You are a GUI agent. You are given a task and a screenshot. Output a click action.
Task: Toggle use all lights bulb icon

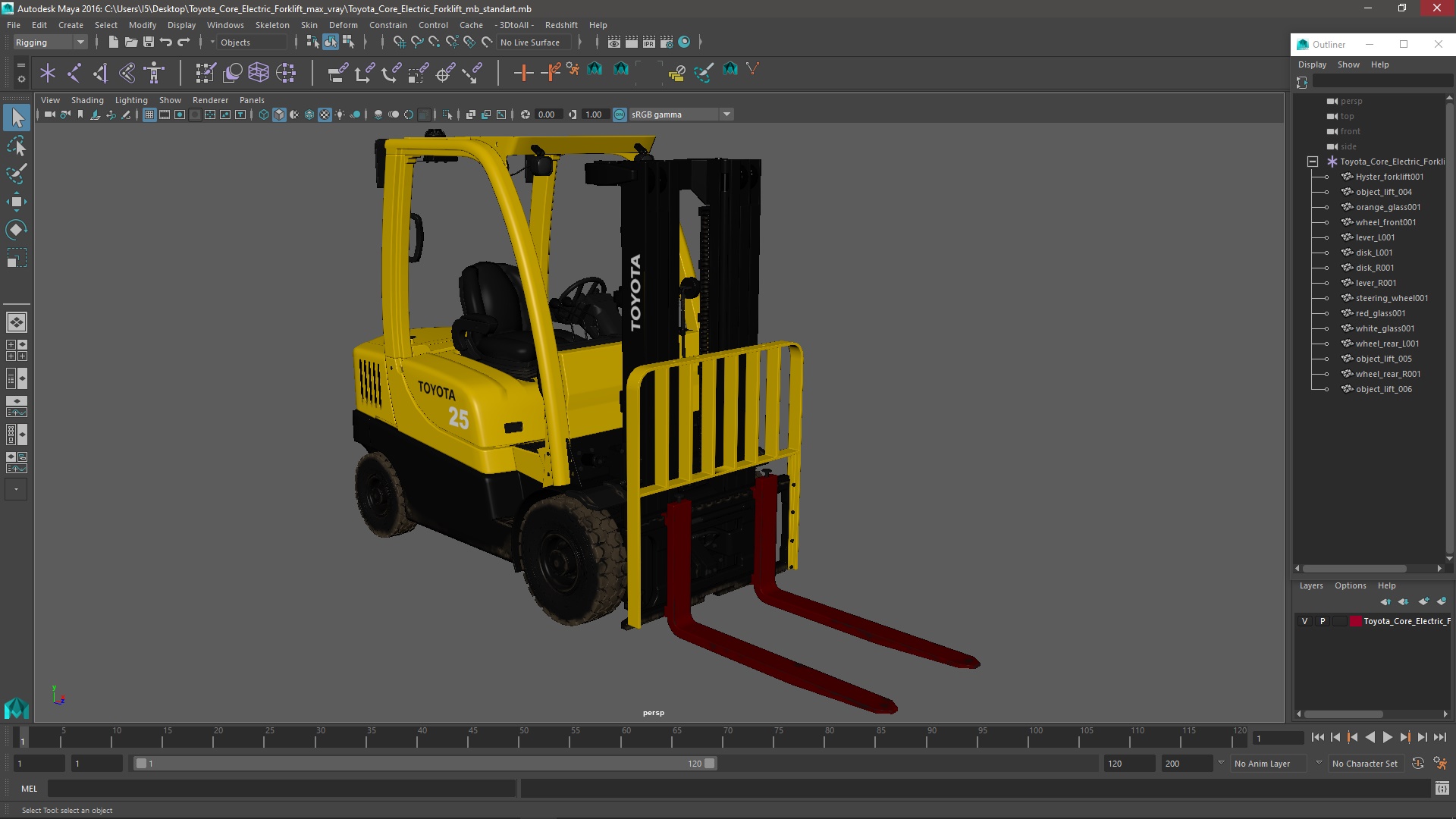click(340, 115)
